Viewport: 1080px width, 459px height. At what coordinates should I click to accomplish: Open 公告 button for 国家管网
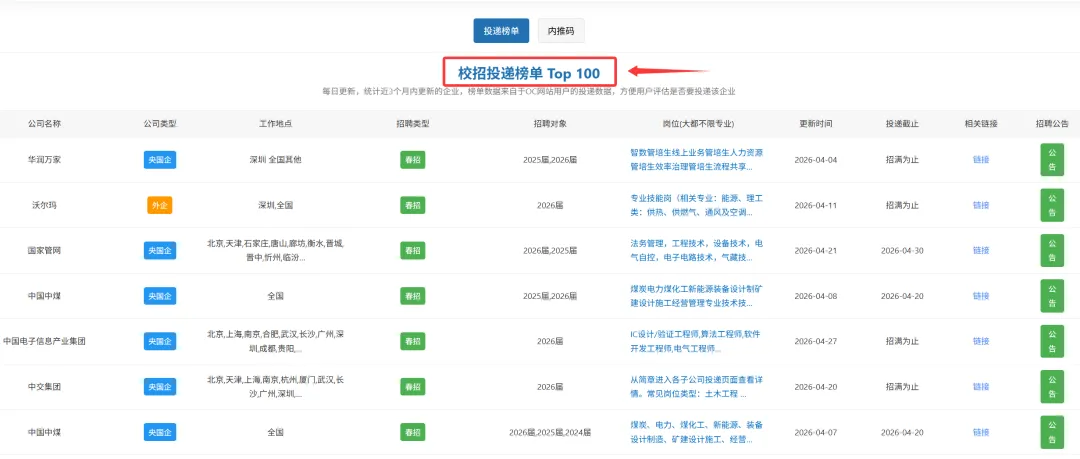1052,250
